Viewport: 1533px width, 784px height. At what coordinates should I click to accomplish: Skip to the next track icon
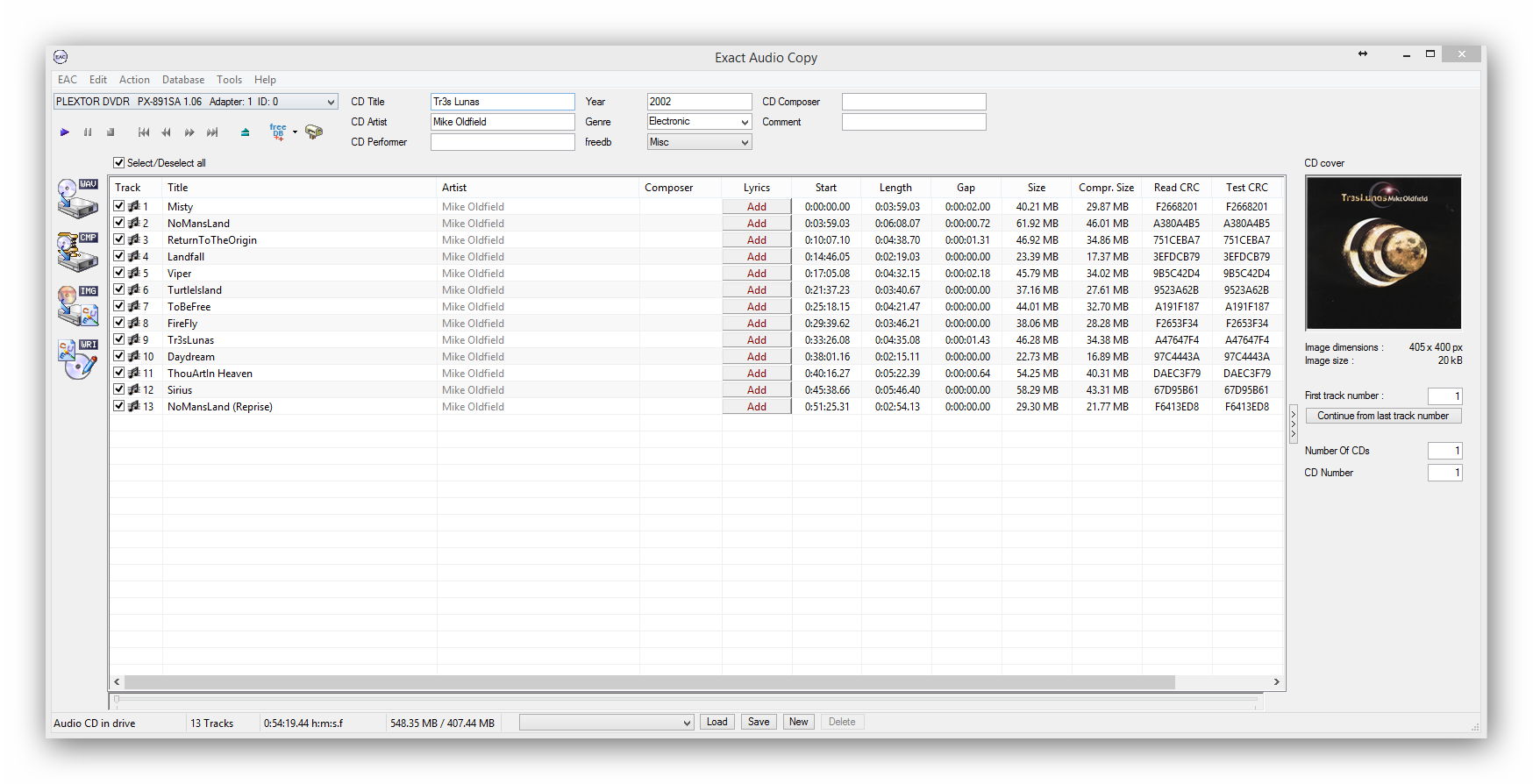point(211,132)
